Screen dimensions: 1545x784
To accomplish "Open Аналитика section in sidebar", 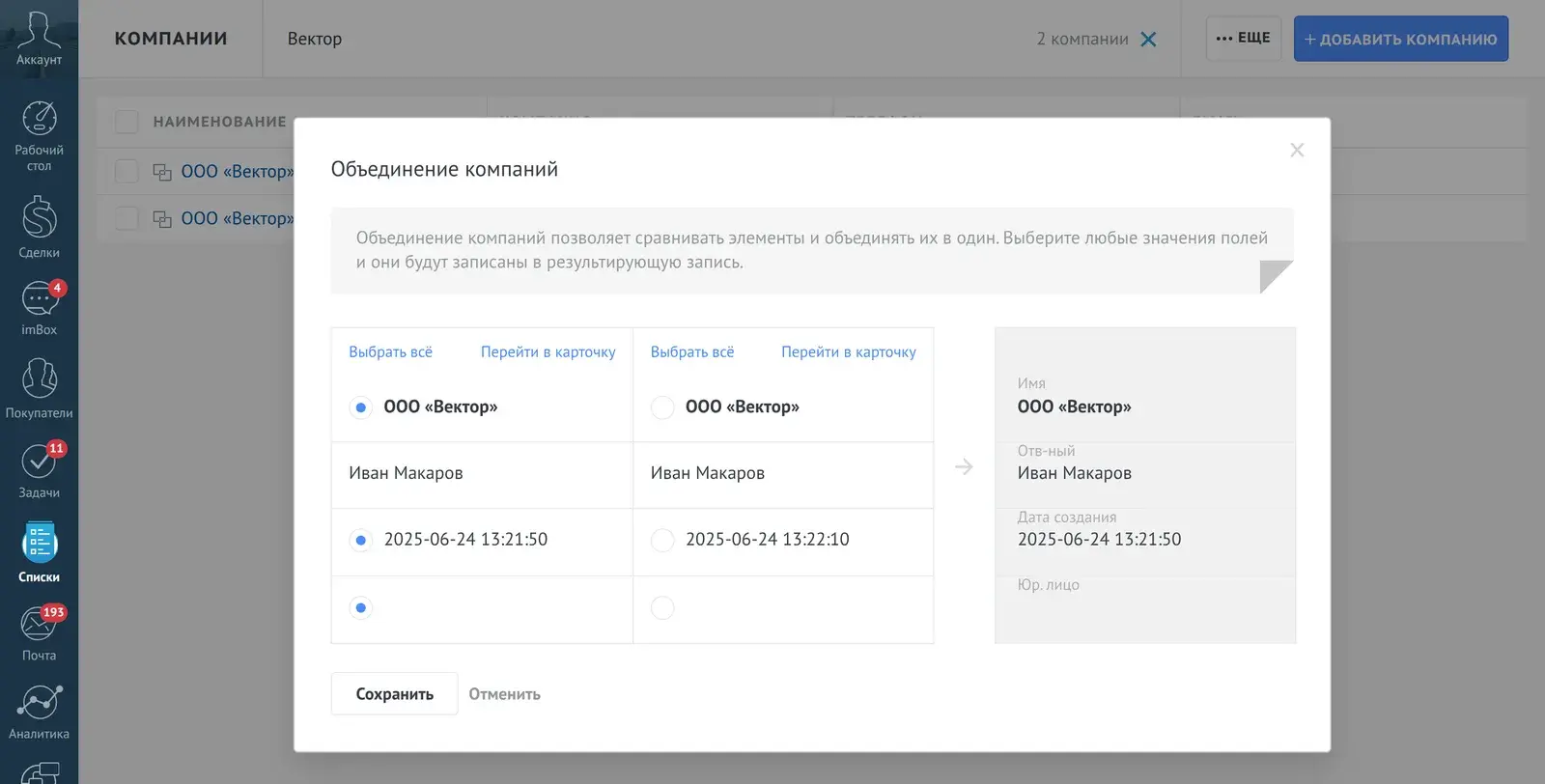I will tap(39, 713).
